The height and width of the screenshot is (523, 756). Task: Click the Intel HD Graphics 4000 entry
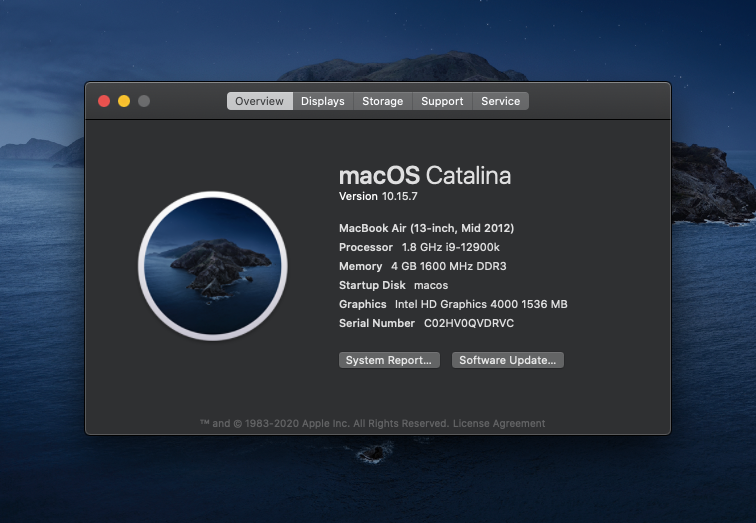click(453, 304)
